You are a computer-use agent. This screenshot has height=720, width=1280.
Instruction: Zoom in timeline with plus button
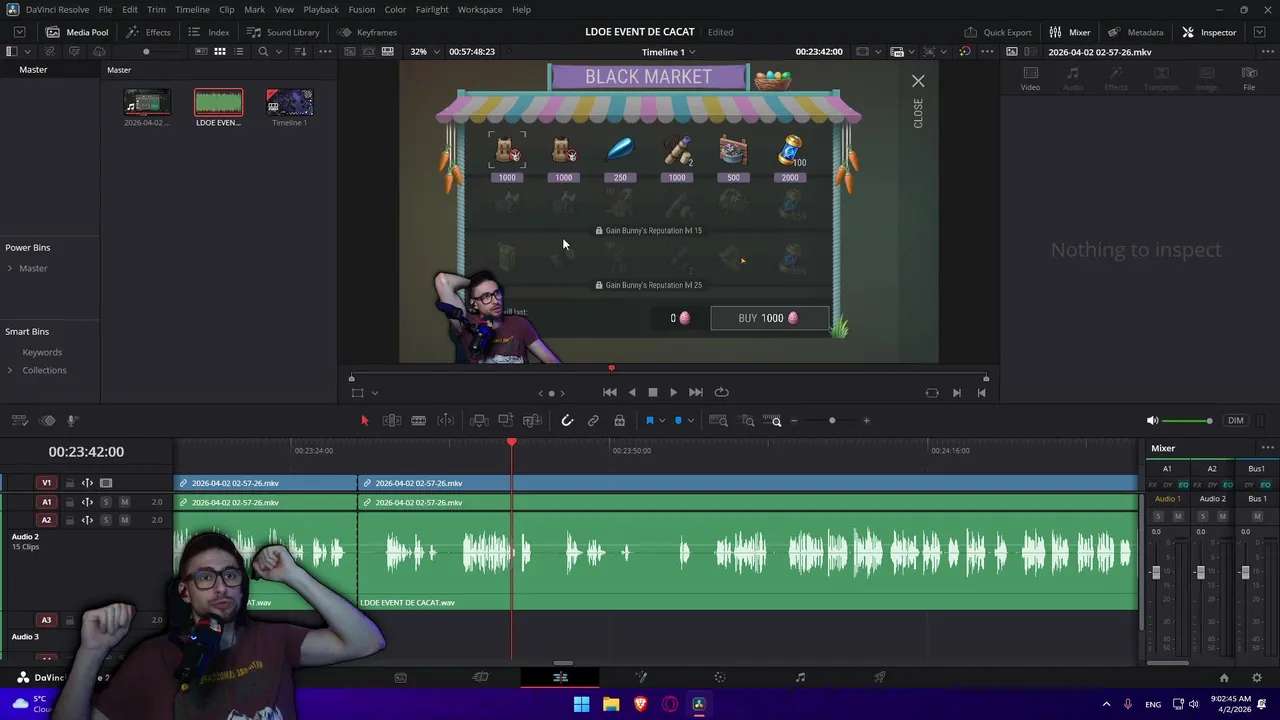click(x=866, y=421)
